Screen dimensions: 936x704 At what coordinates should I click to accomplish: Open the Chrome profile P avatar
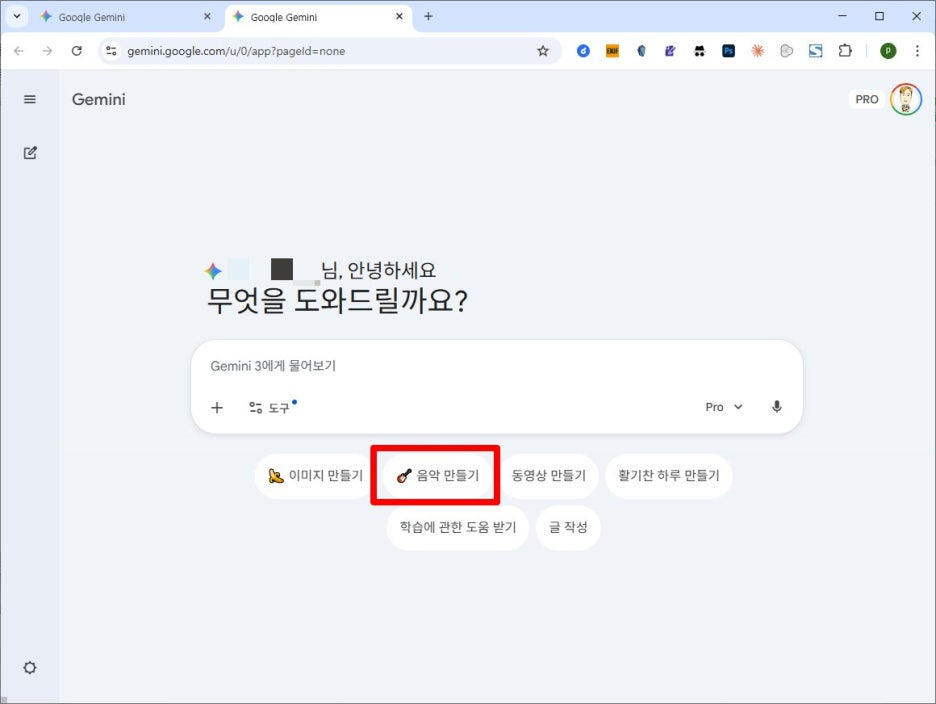click(888, 51)
